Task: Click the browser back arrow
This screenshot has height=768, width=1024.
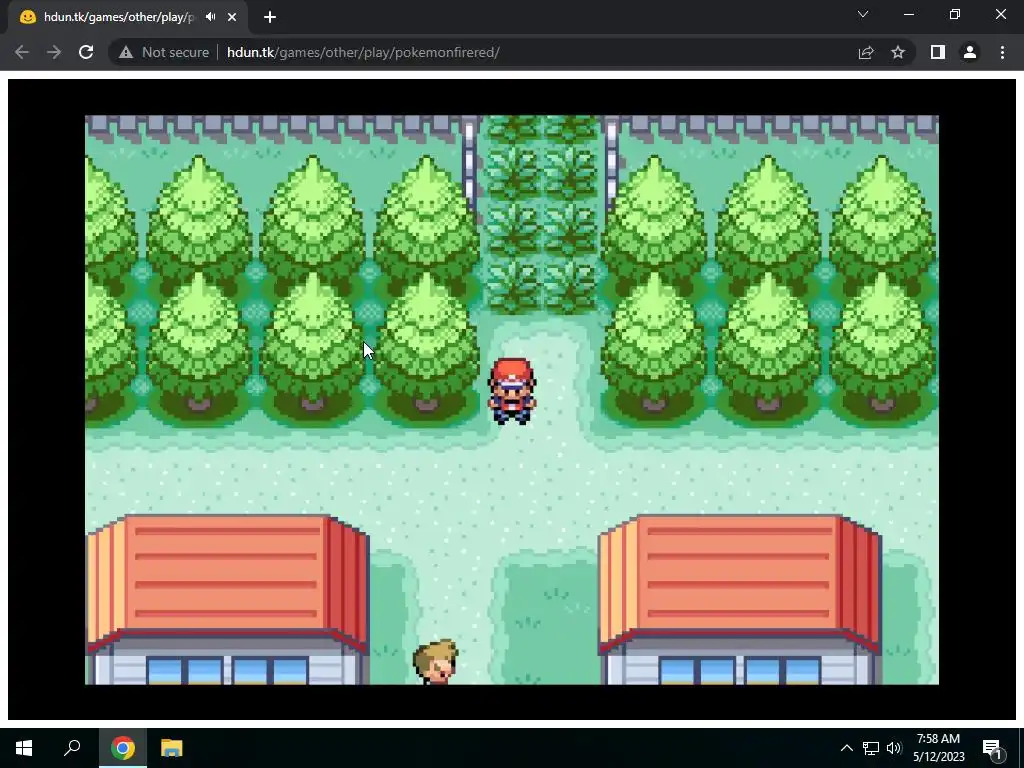Action: 22,52
